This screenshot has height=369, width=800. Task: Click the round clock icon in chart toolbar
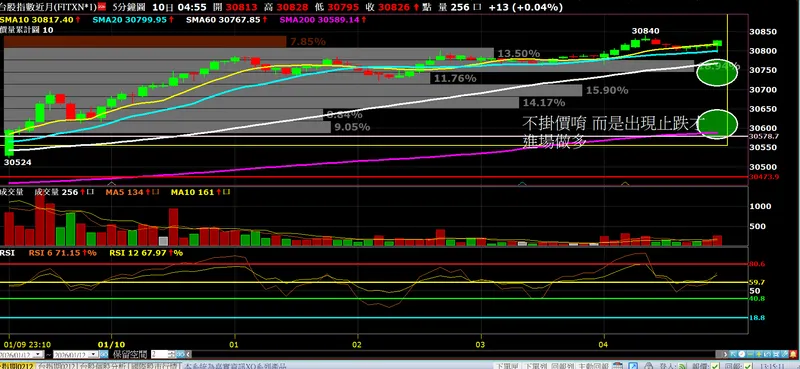pos(742,354)
